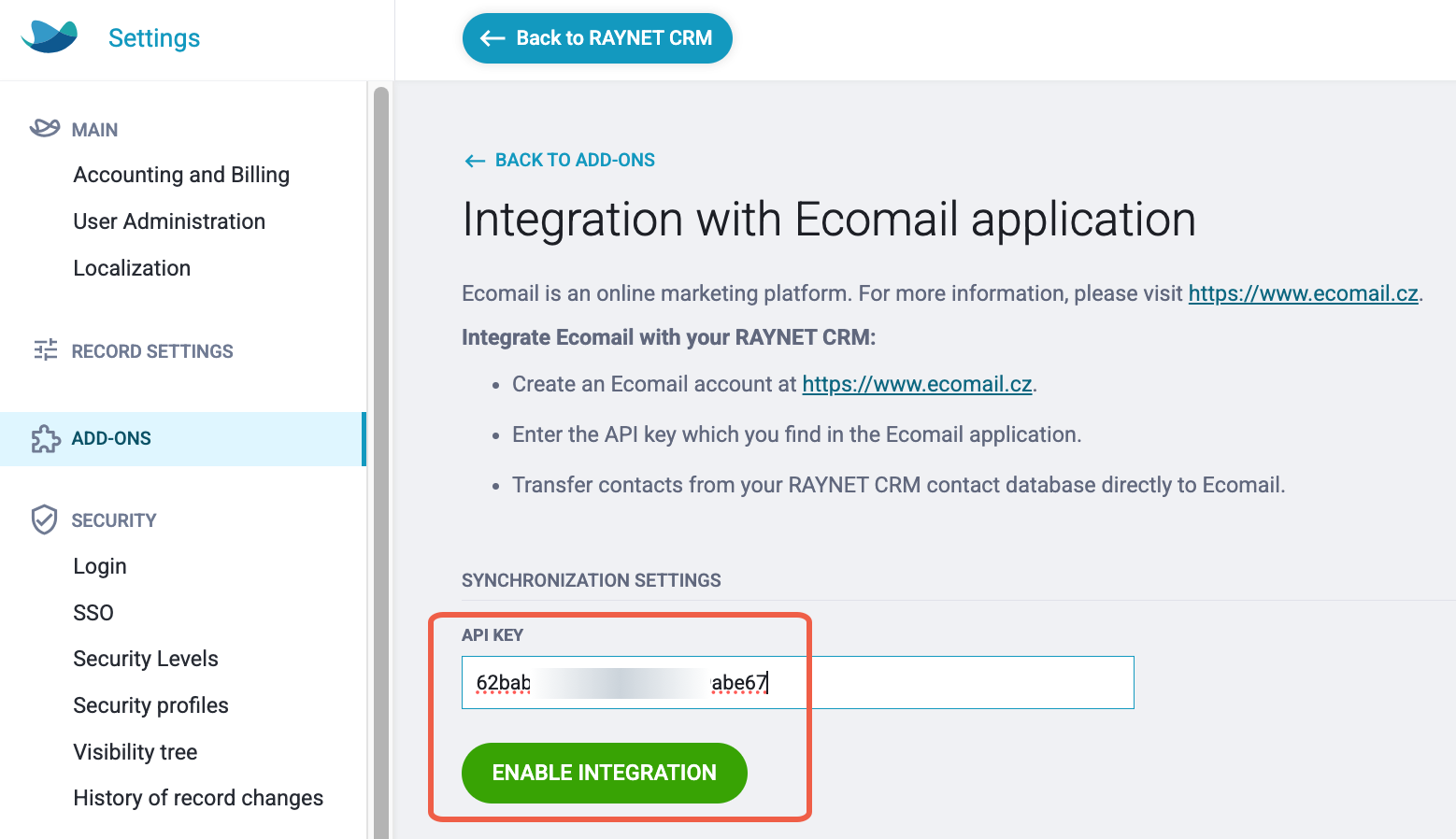Click the Add-ons puzzle piece icon

coord(45,438)
